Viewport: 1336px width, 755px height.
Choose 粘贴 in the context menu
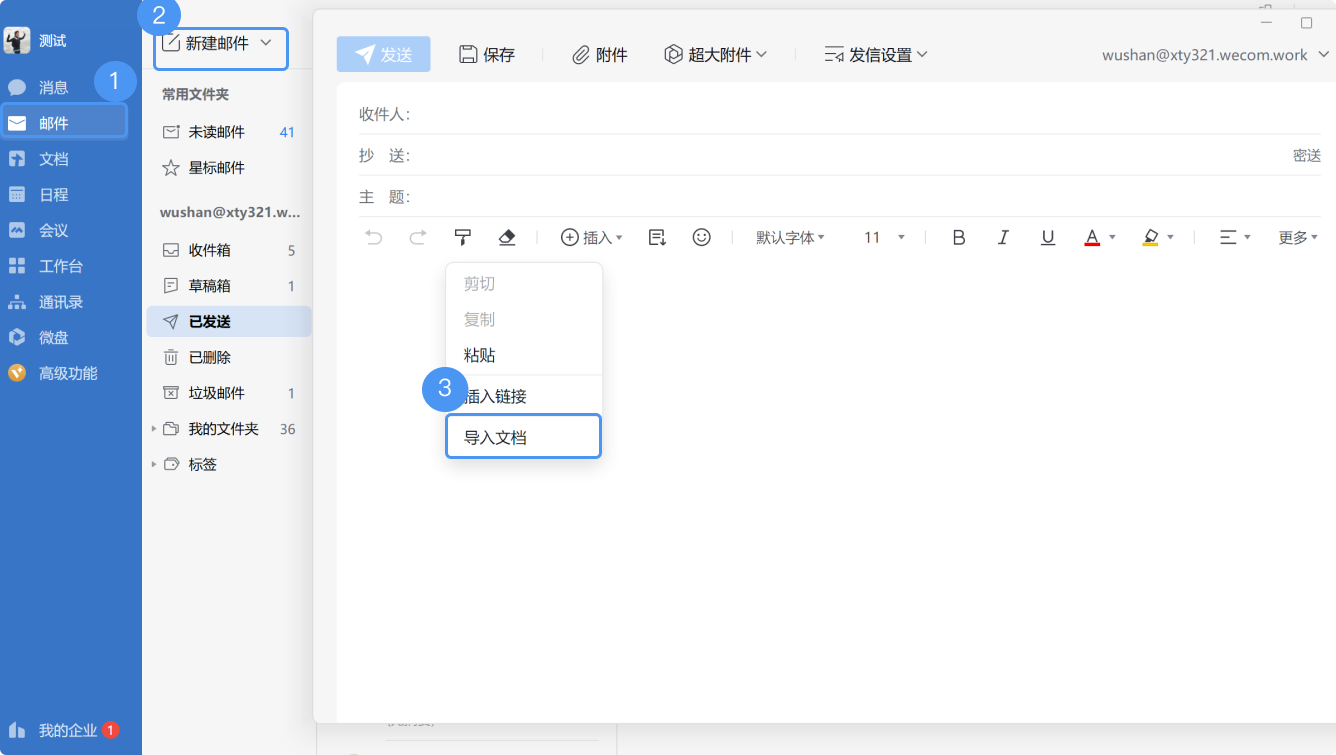pos(480,355)
